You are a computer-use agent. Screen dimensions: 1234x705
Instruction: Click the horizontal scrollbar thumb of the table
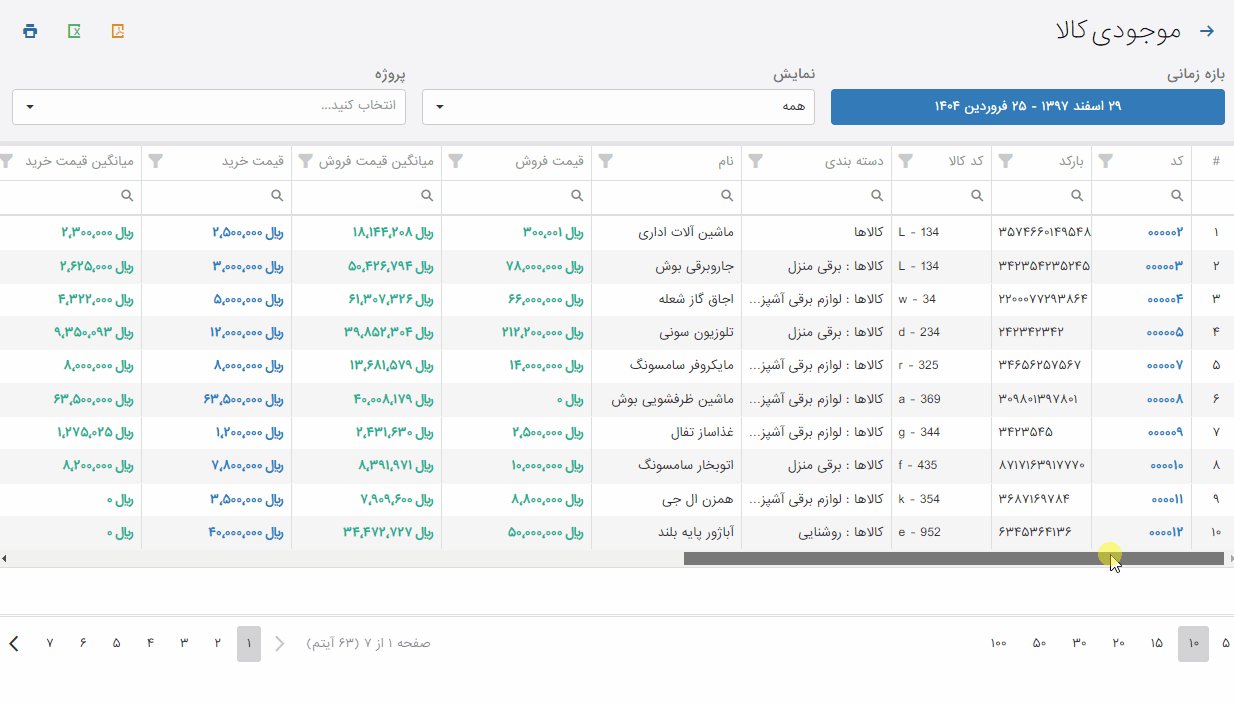954,559
